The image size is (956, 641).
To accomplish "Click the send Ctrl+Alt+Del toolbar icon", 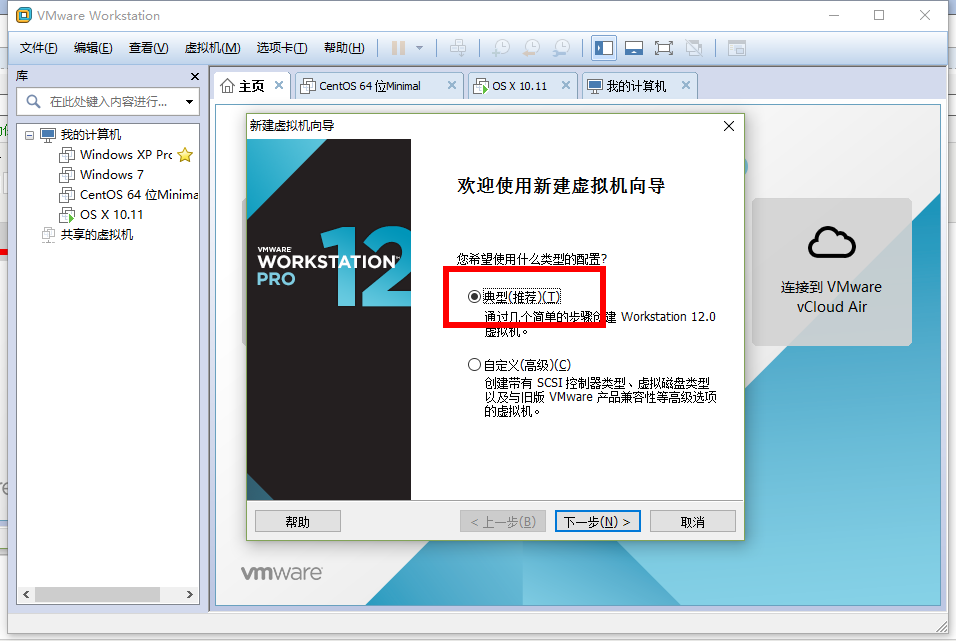I will pos(458,48).
